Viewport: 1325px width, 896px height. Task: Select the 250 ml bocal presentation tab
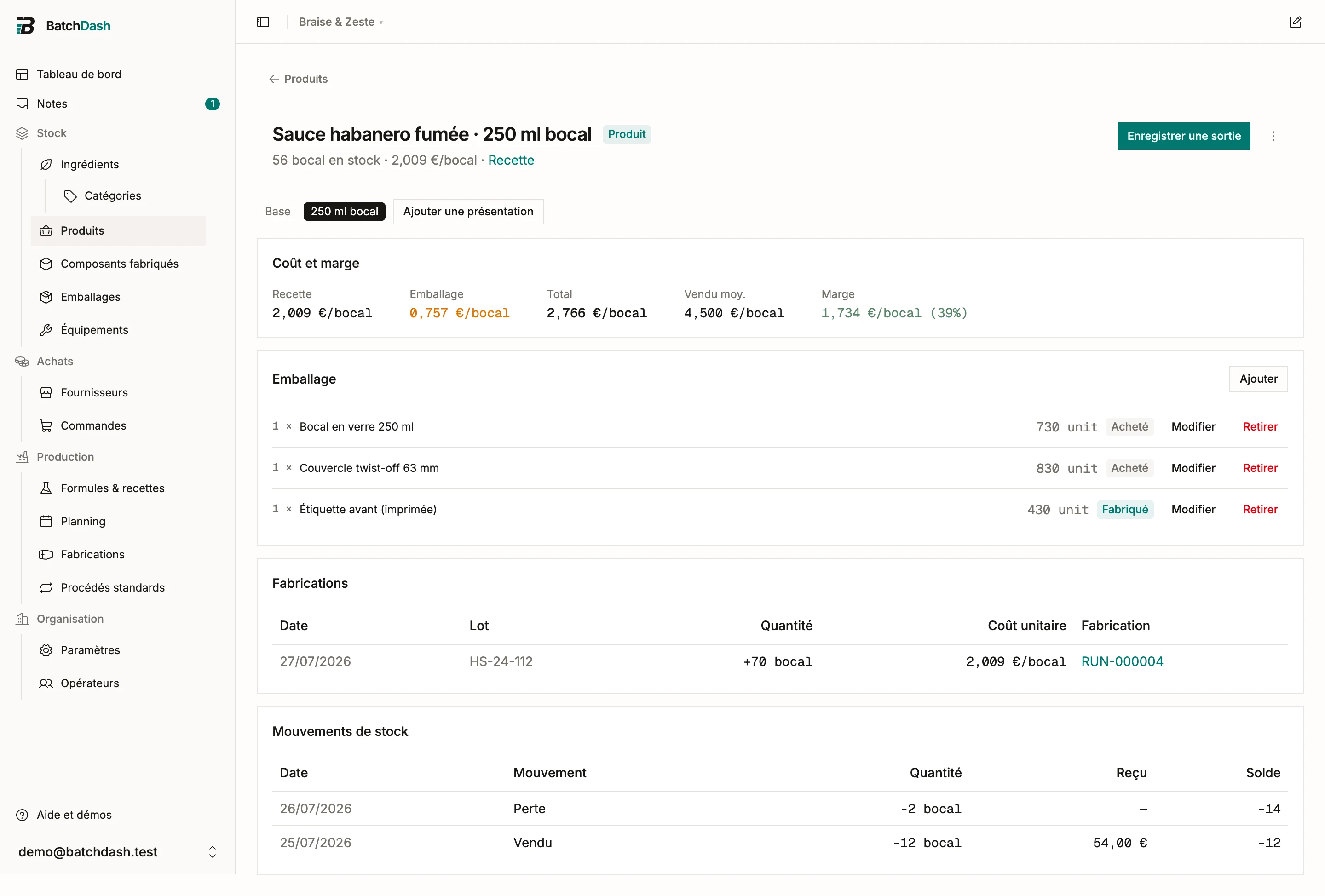point(345,212)
